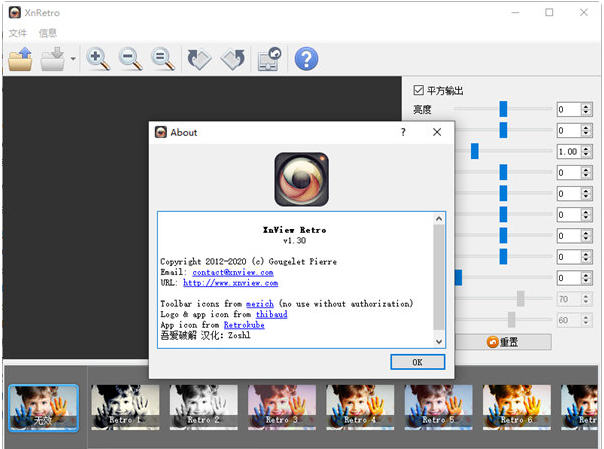Click the 亮度 value spinner arrows

(585, 109)
